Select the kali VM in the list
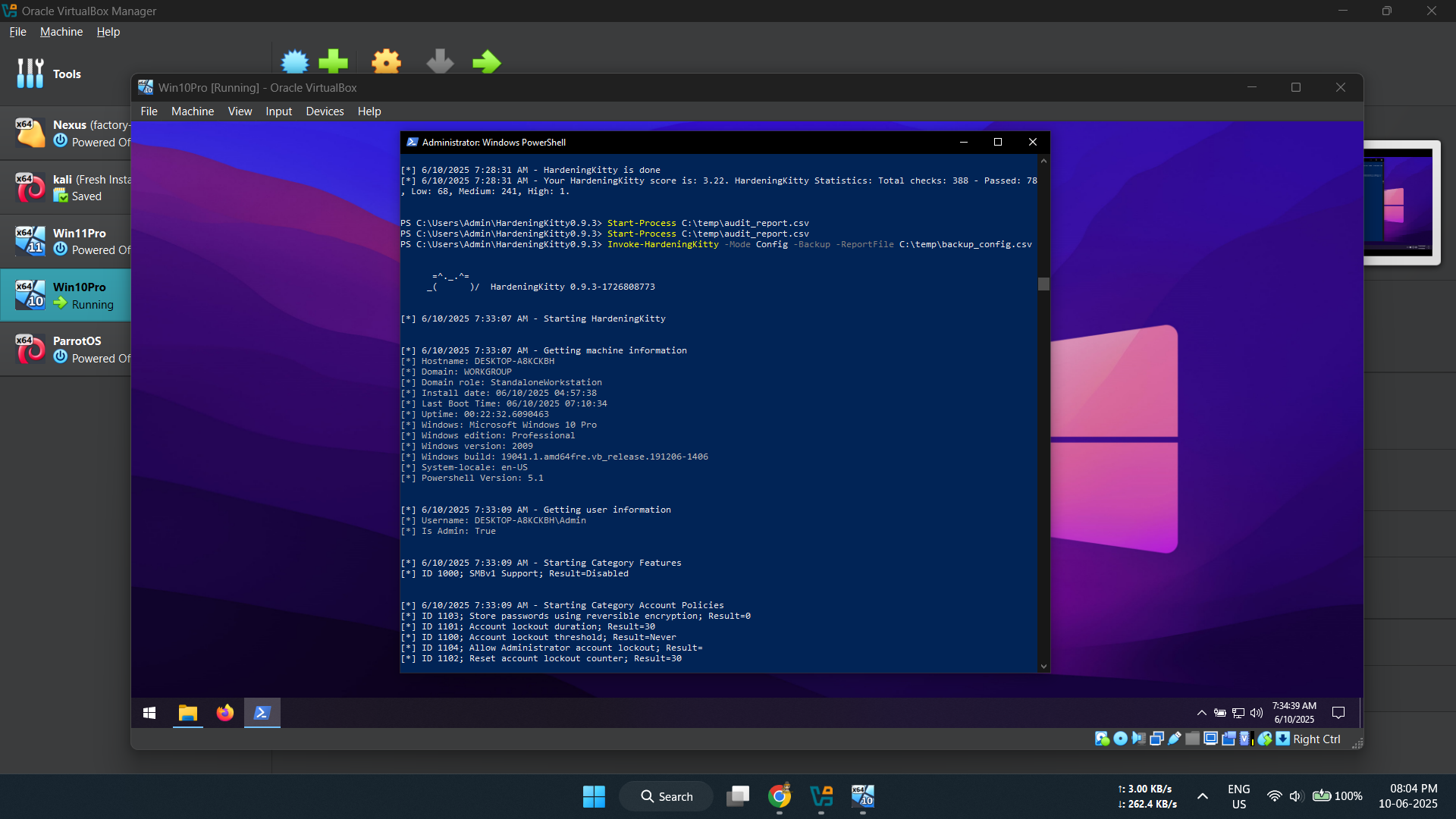 [x=65, y=187]
